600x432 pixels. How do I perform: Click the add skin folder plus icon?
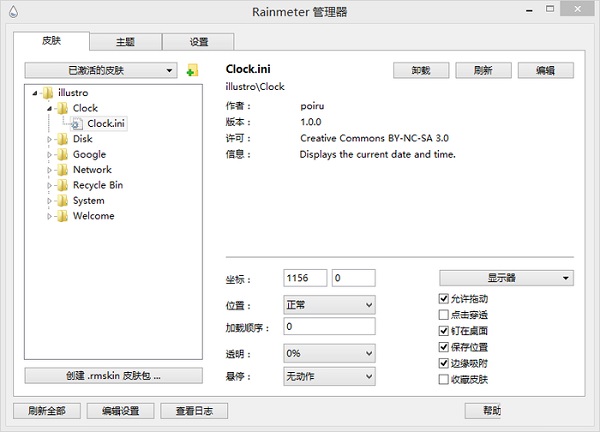192,70
